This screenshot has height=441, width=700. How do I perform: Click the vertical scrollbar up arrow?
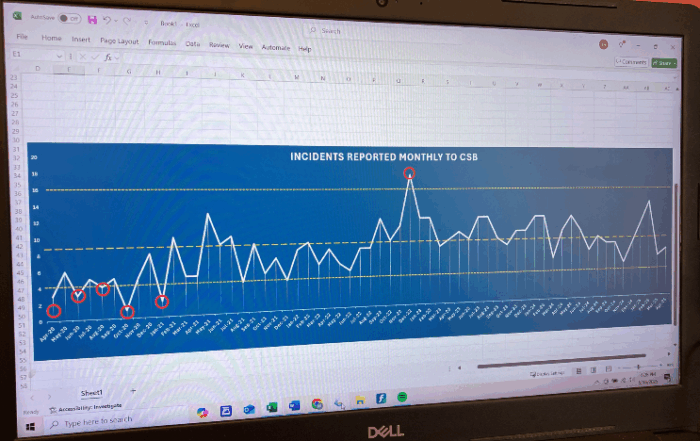678,90
